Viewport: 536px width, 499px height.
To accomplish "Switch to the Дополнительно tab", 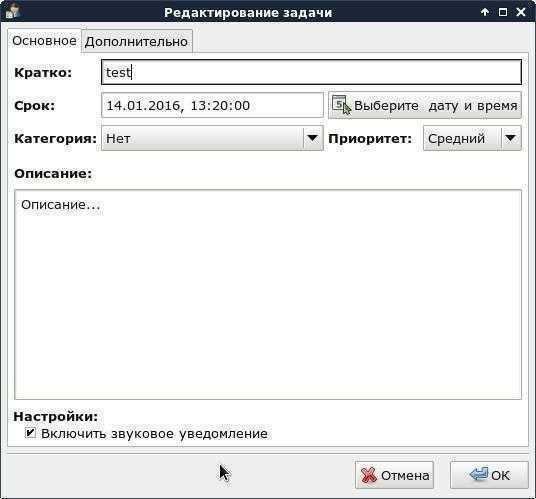I will [137, 42].
